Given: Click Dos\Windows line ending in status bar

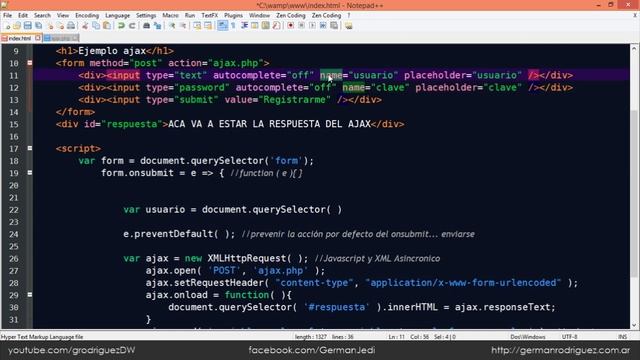Looking at the screenshot, I should coord(527,337).
